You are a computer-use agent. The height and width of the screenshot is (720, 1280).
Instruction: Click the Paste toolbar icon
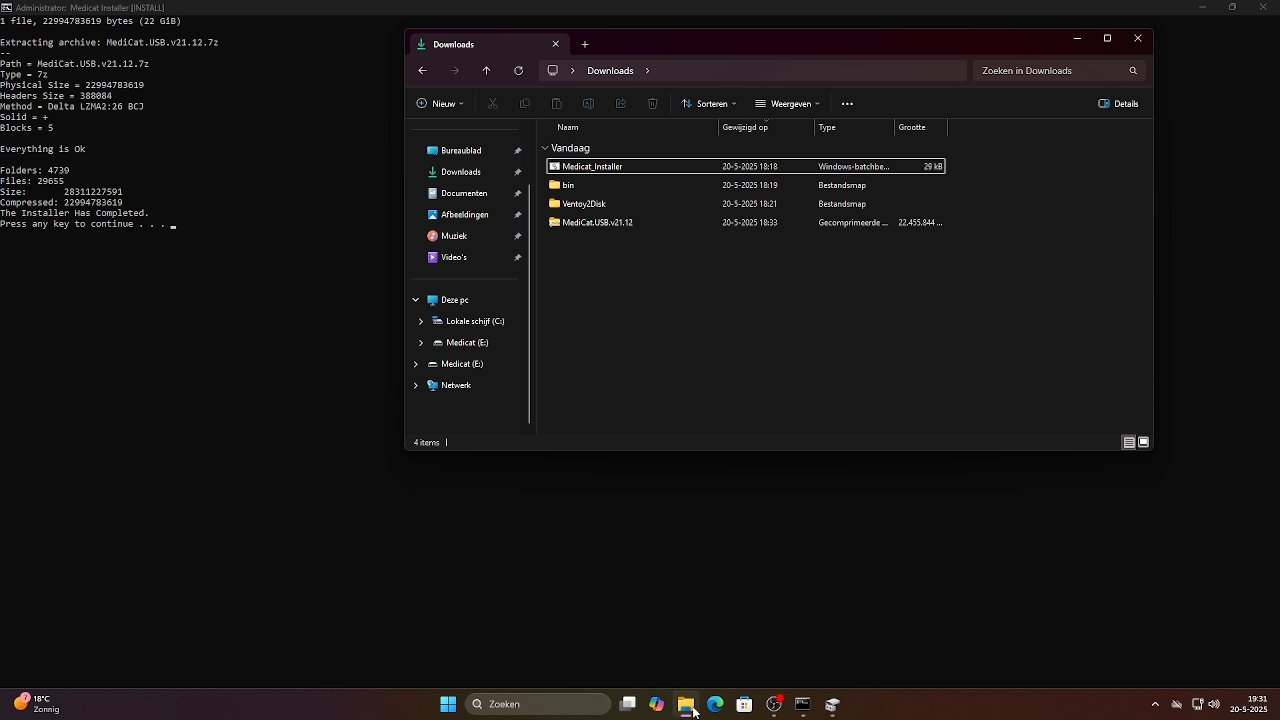click(557, 104)
